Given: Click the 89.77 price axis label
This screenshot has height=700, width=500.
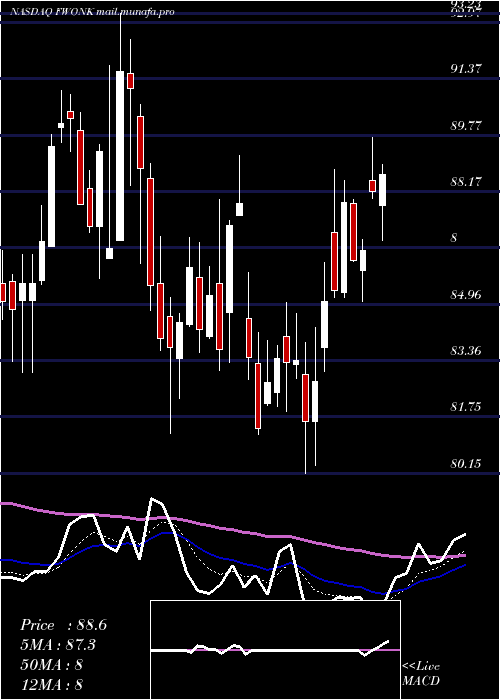Looking at the screenshot, I should 467,125.
